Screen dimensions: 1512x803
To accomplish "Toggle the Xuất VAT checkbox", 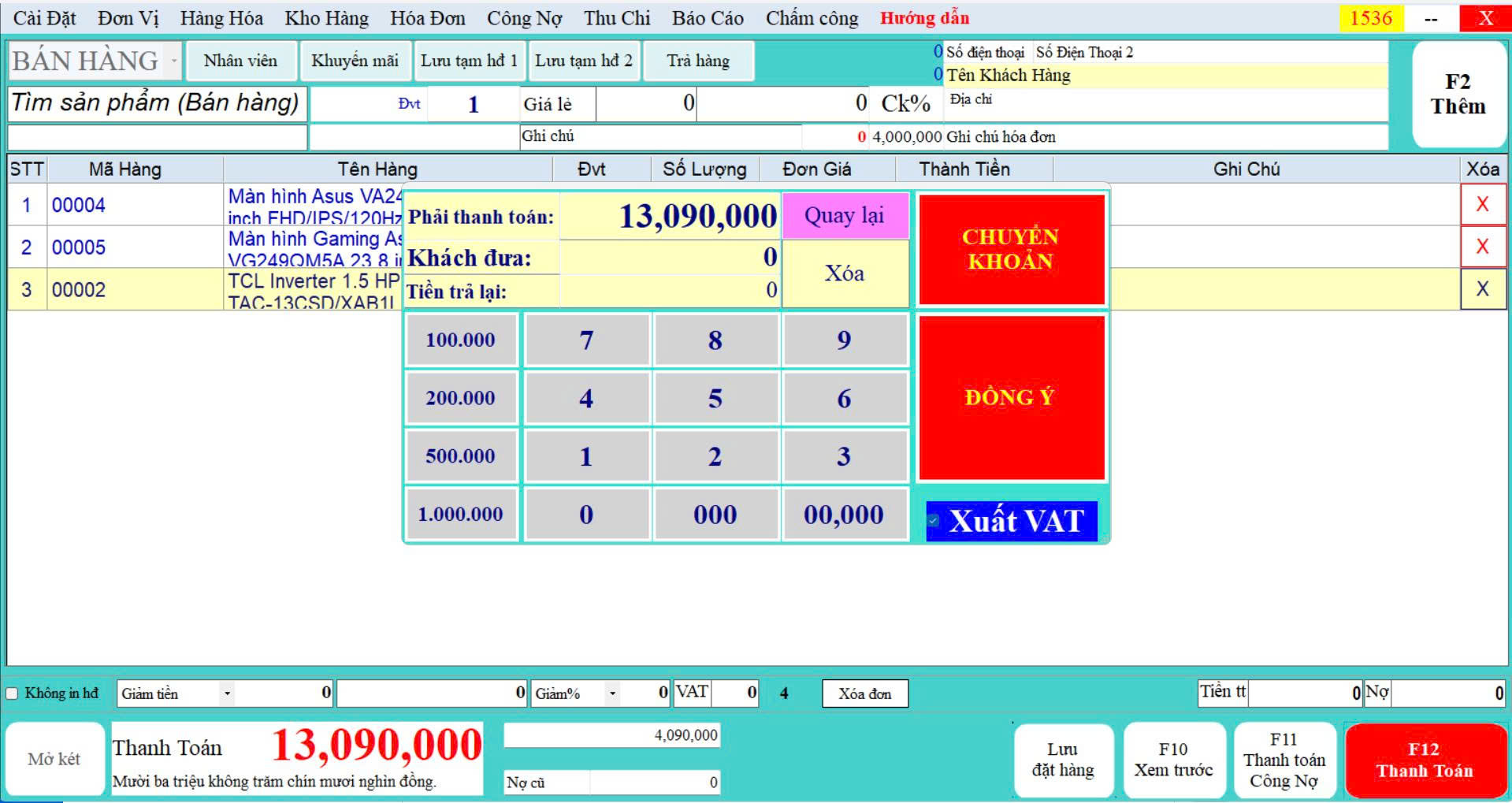I will coord(934,521).
